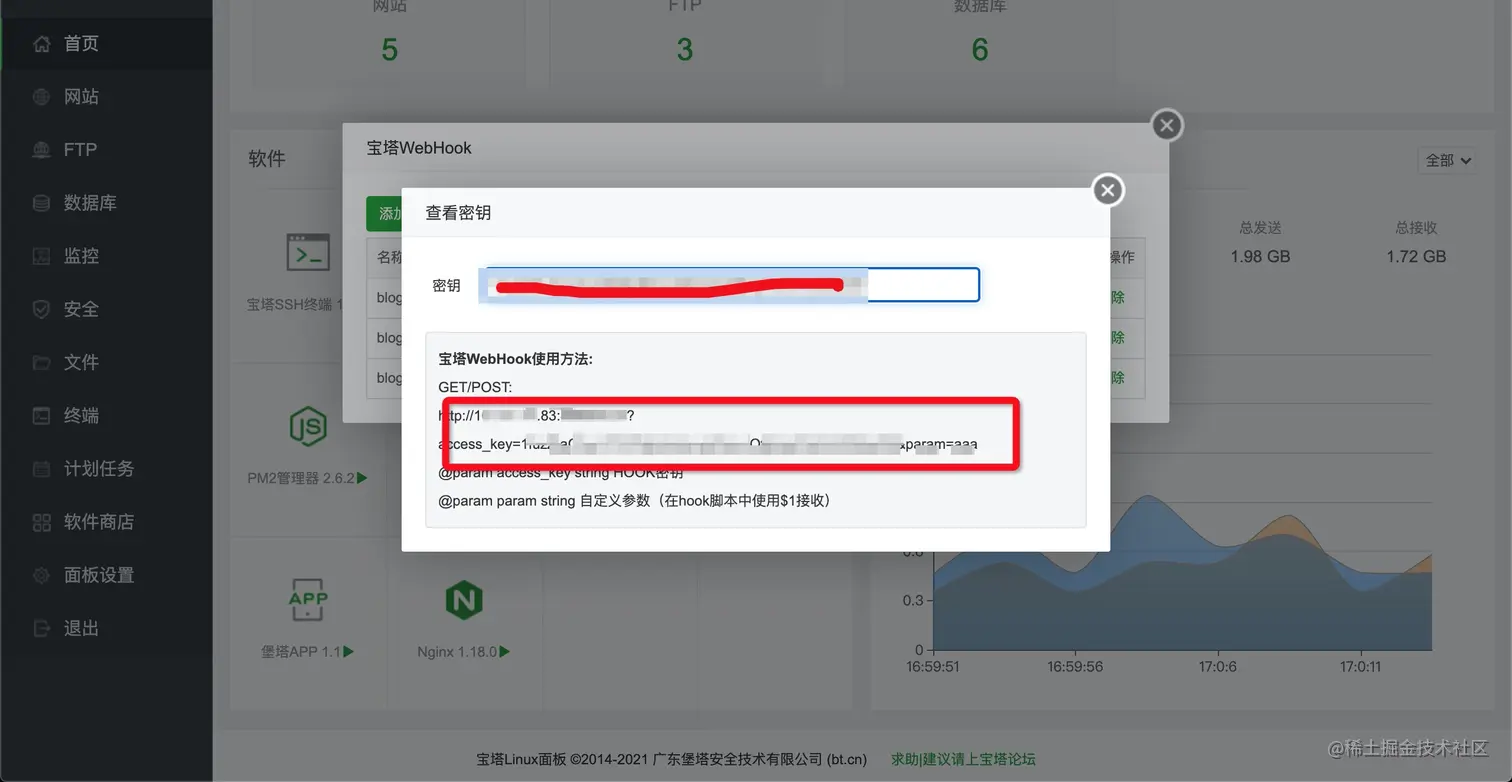Image resolution: width=1512 pixels, height=782 pixels.
Task: Click the 自定义参数 param description line
Action: (x=635, y=500)
